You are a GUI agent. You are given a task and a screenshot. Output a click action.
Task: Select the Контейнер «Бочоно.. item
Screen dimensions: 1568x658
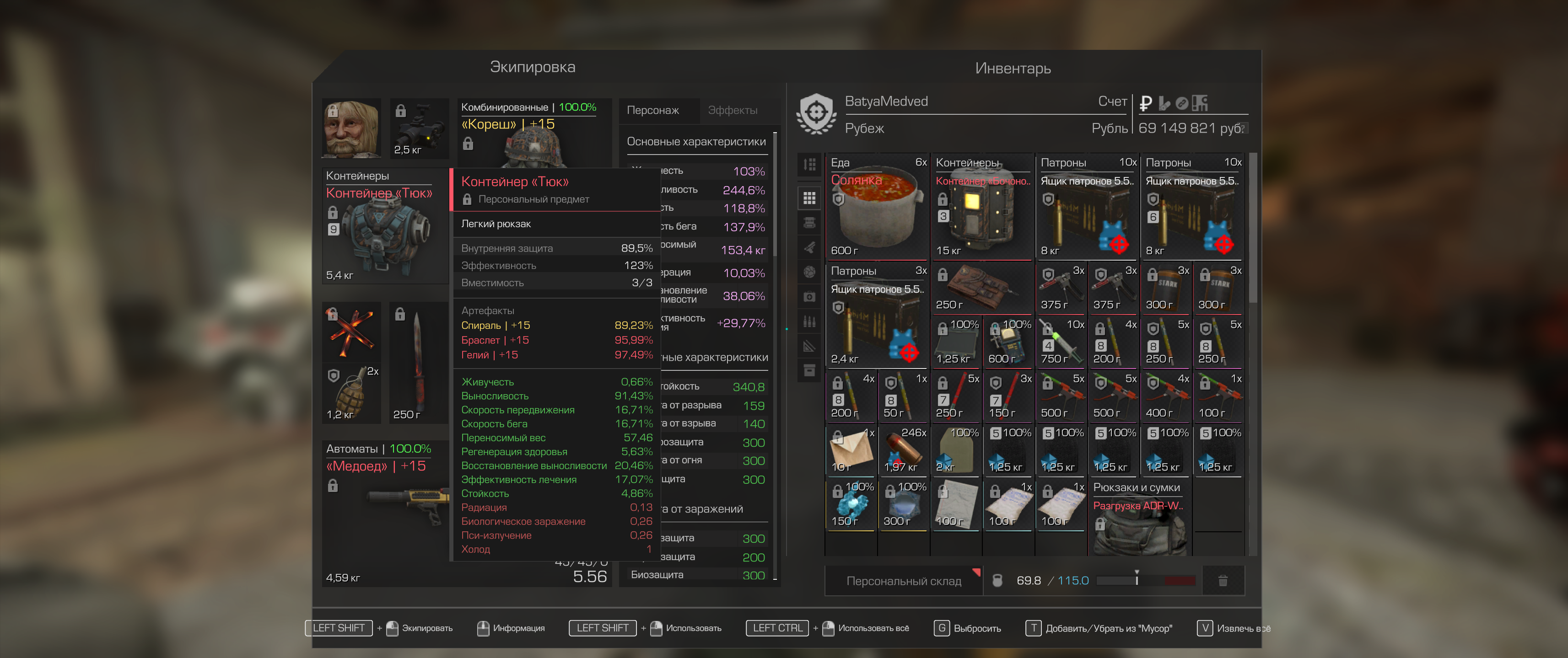(x=982, y=207)
